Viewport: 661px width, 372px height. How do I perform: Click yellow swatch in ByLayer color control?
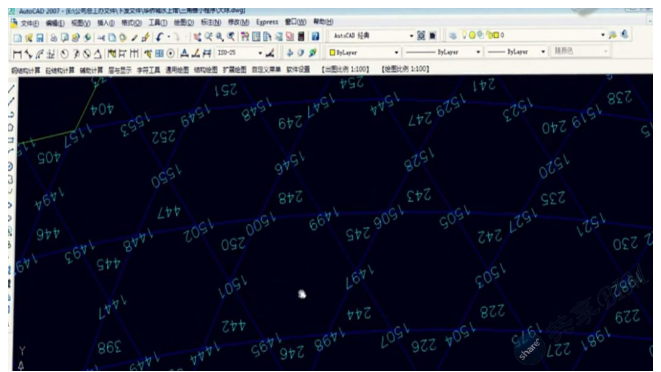333,53
